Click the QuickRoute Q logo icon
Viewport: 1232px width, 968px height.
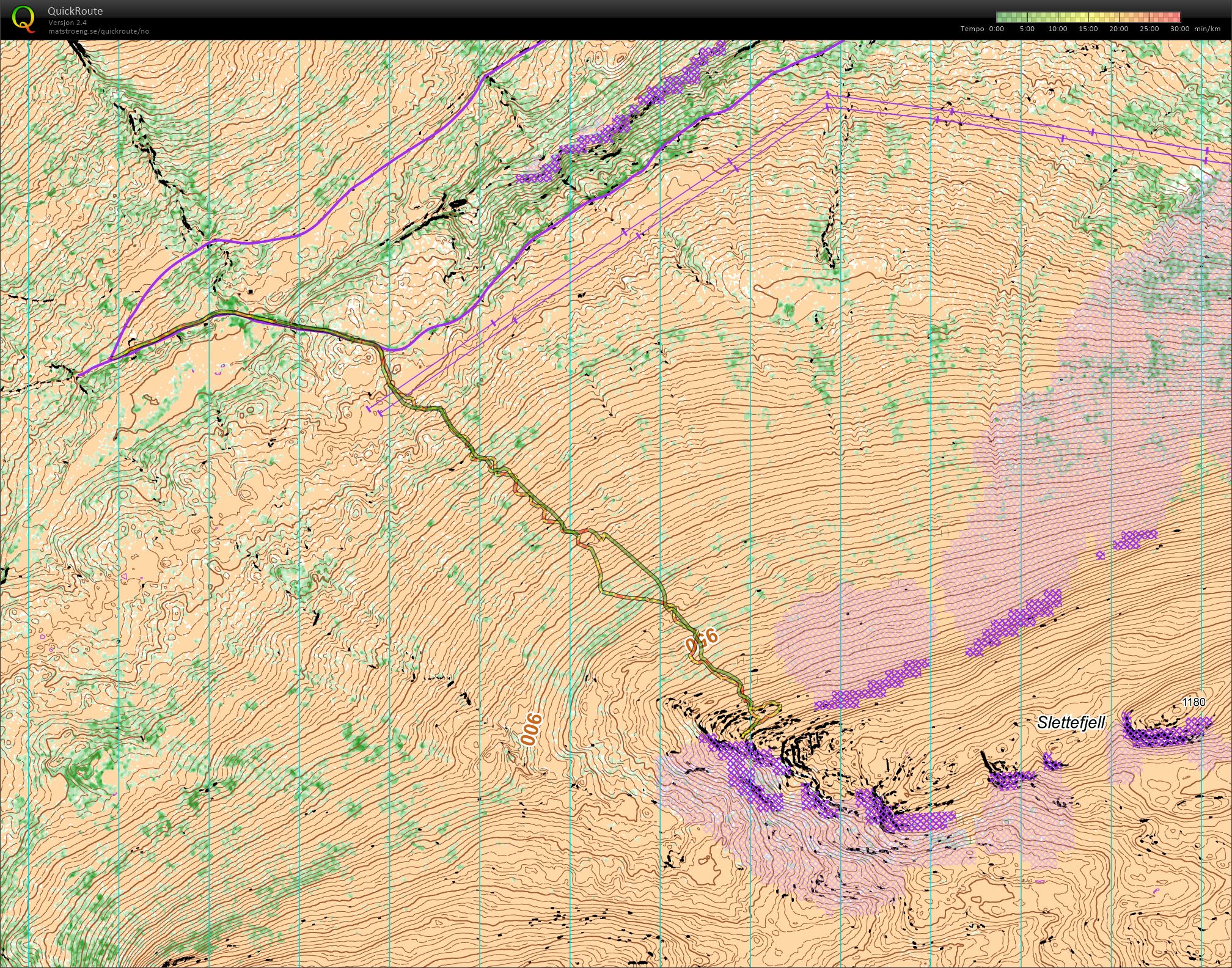pos(23,18)
